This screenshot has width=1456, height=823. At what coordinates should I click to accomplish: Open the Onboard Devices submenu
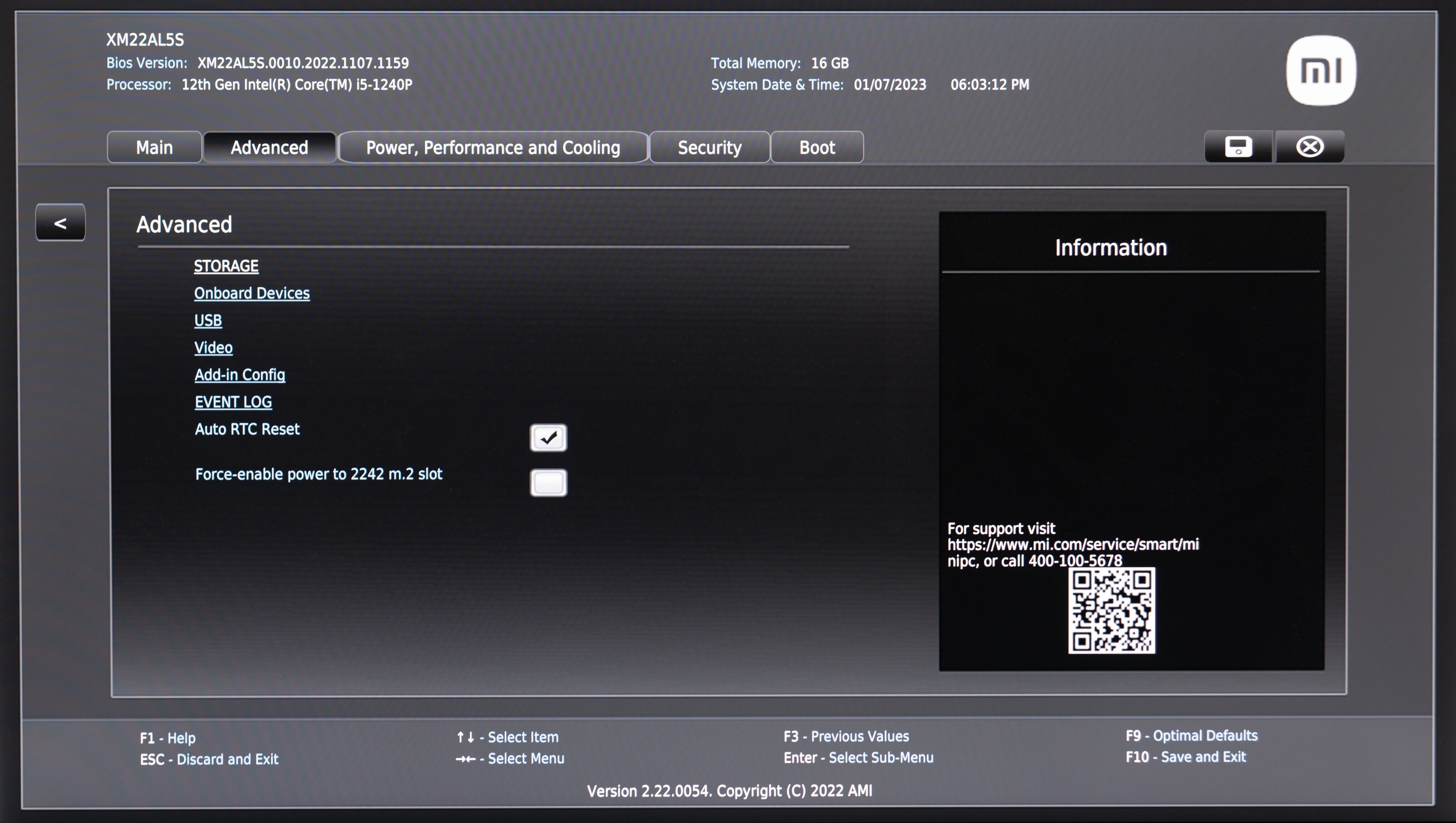[252, 293]
